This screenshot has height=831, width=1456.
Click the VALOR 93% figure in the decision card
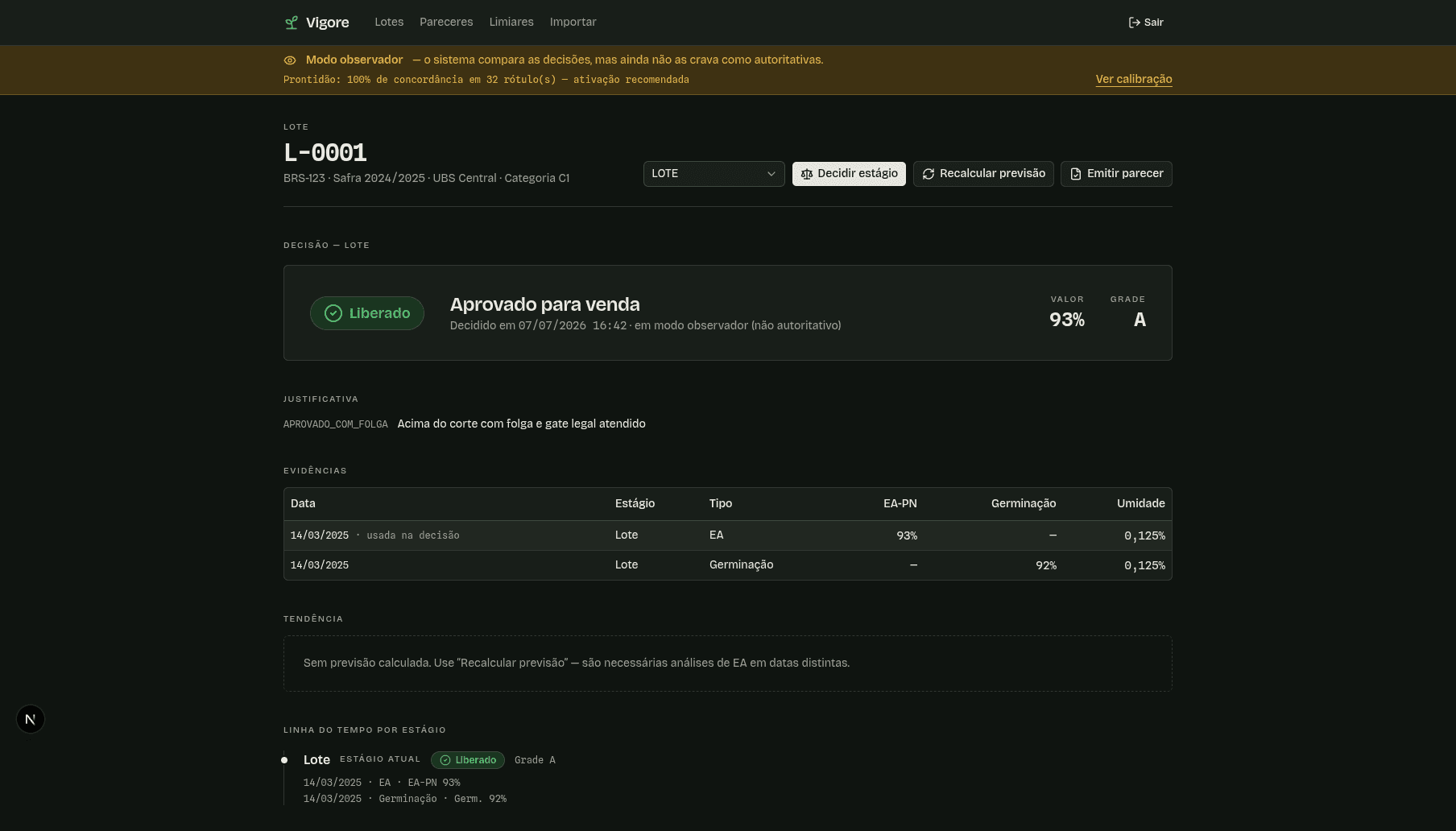click(1067, 320)
